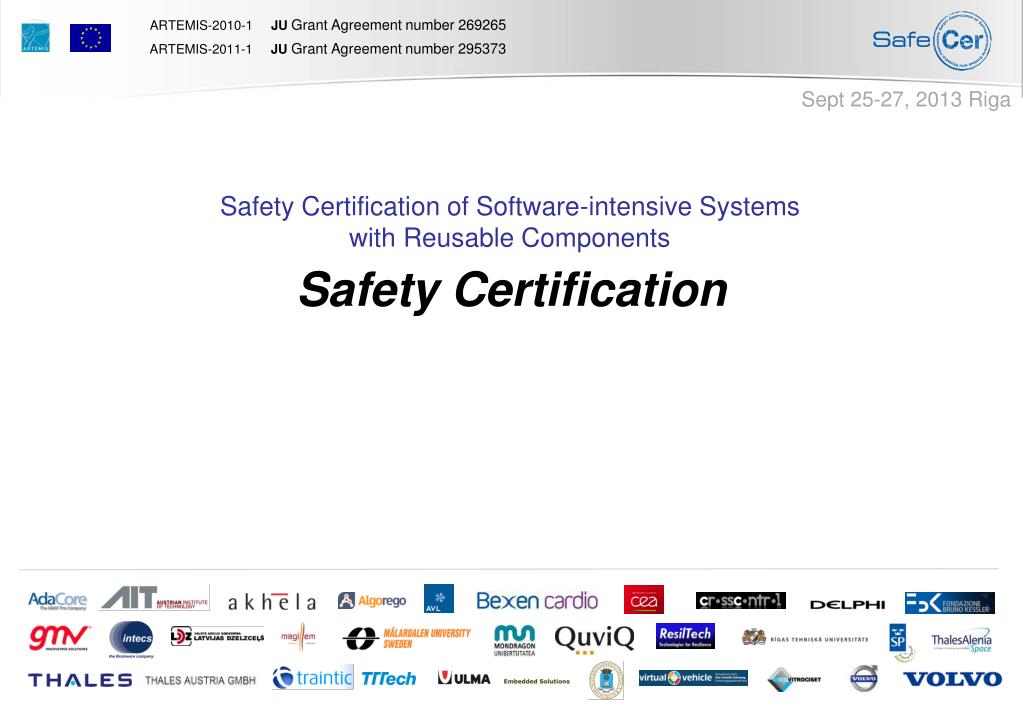This screenshot has width=1023, height=708.
Task: Click the ARTEMIS logo in the header
Action: 35,37
